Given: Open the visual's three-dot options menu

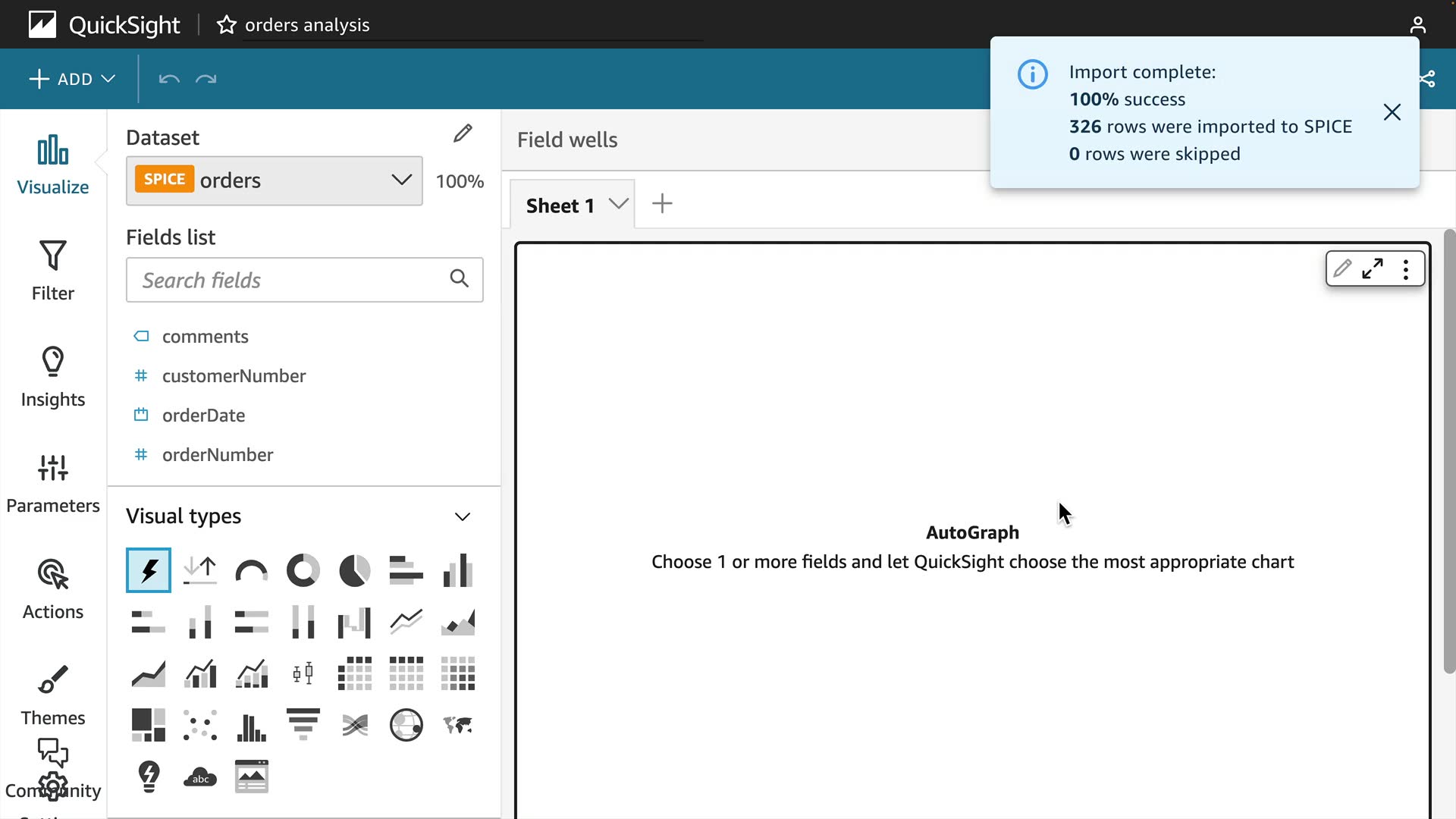Looking at the screenshot, I should (x=1406, y=269).
